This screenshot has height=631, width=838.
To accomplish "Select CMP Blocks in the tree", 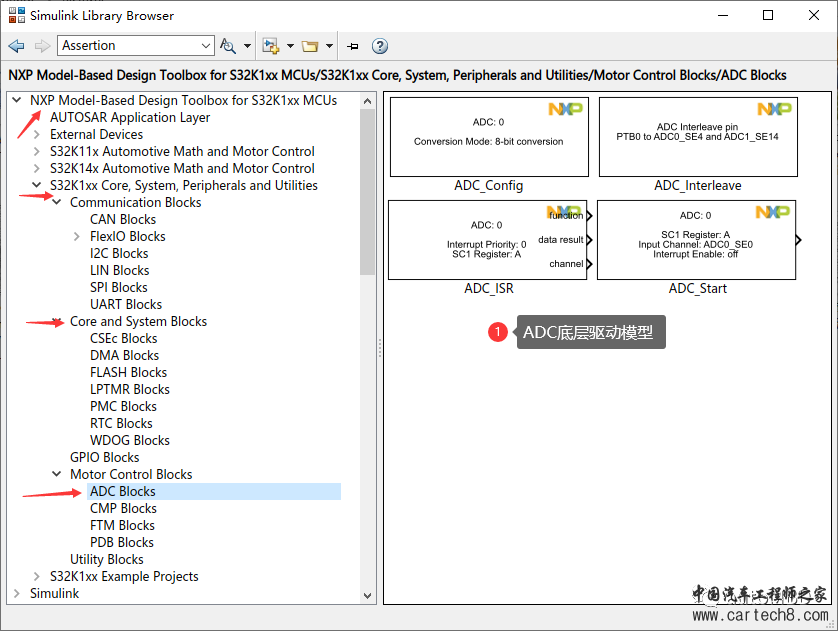I will tap(123, 508).
